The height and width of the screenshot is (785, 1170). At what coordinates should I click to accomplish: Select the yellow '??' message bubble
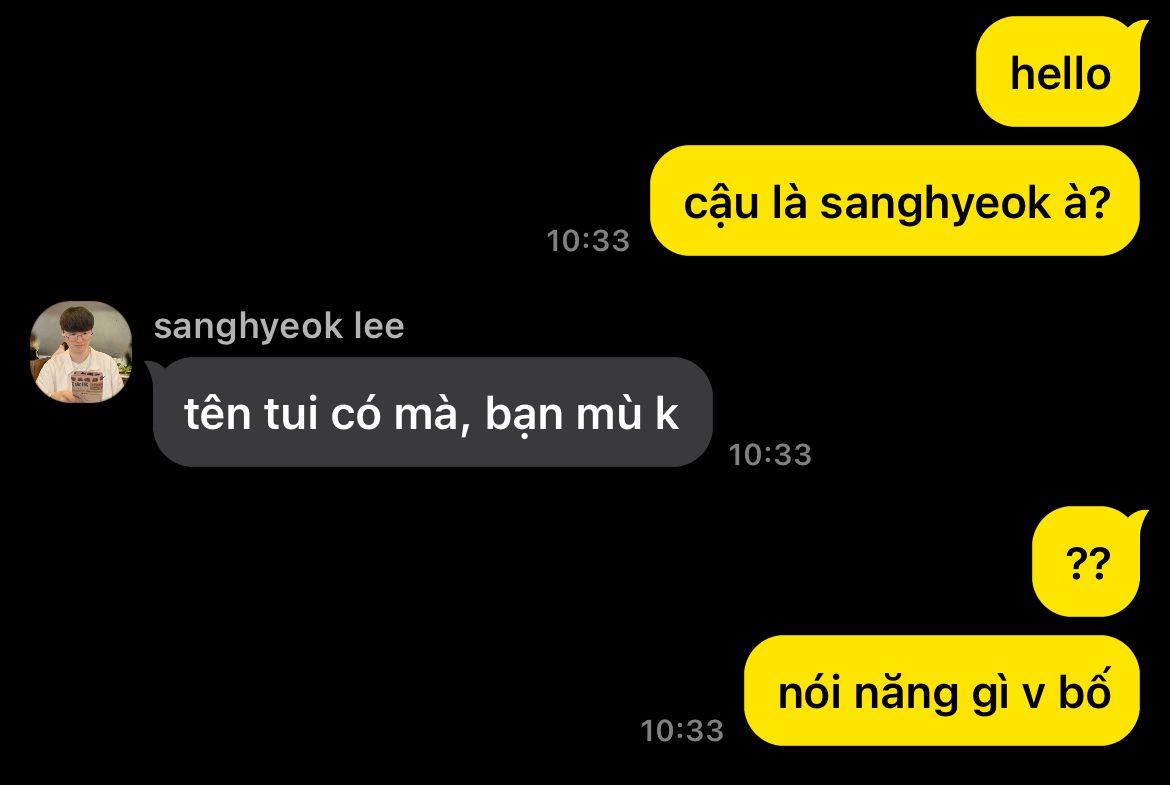[x=1086, y=562]
